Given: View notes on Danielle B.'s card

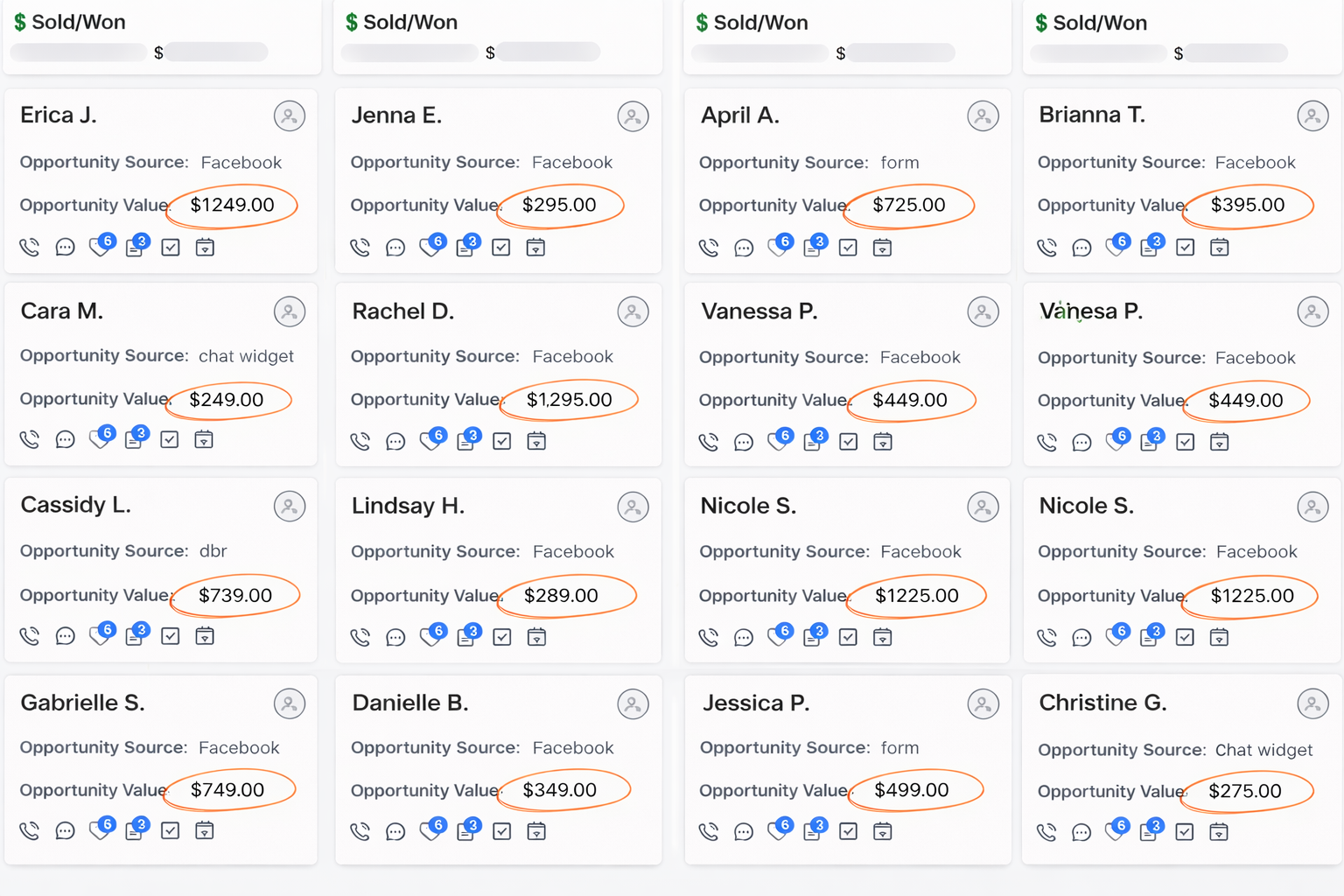Looking at the screenshot, I should pos(465,831).
